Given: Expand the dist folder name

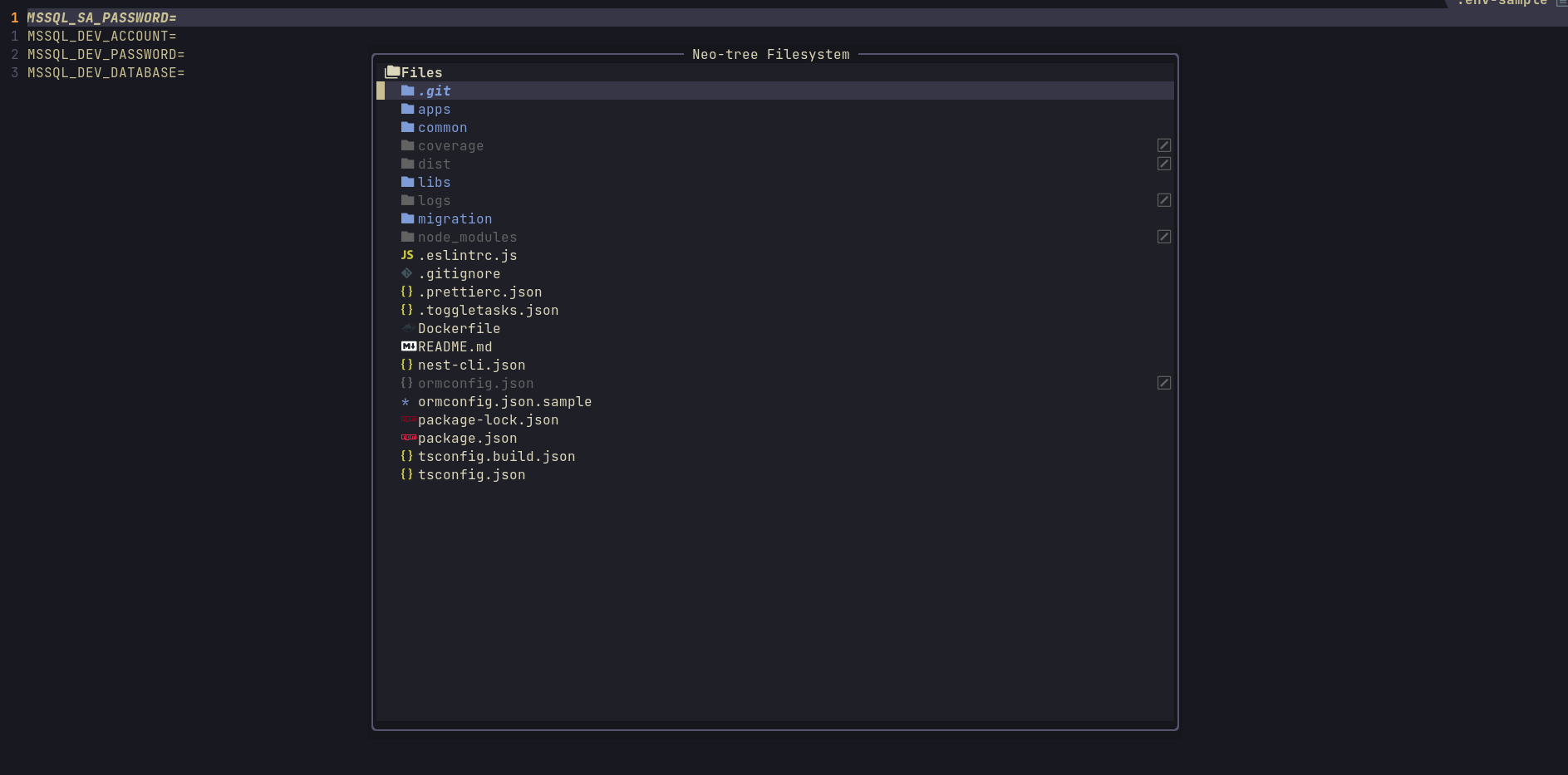Looking at the screenshot, I should click(x=434, y=164).
